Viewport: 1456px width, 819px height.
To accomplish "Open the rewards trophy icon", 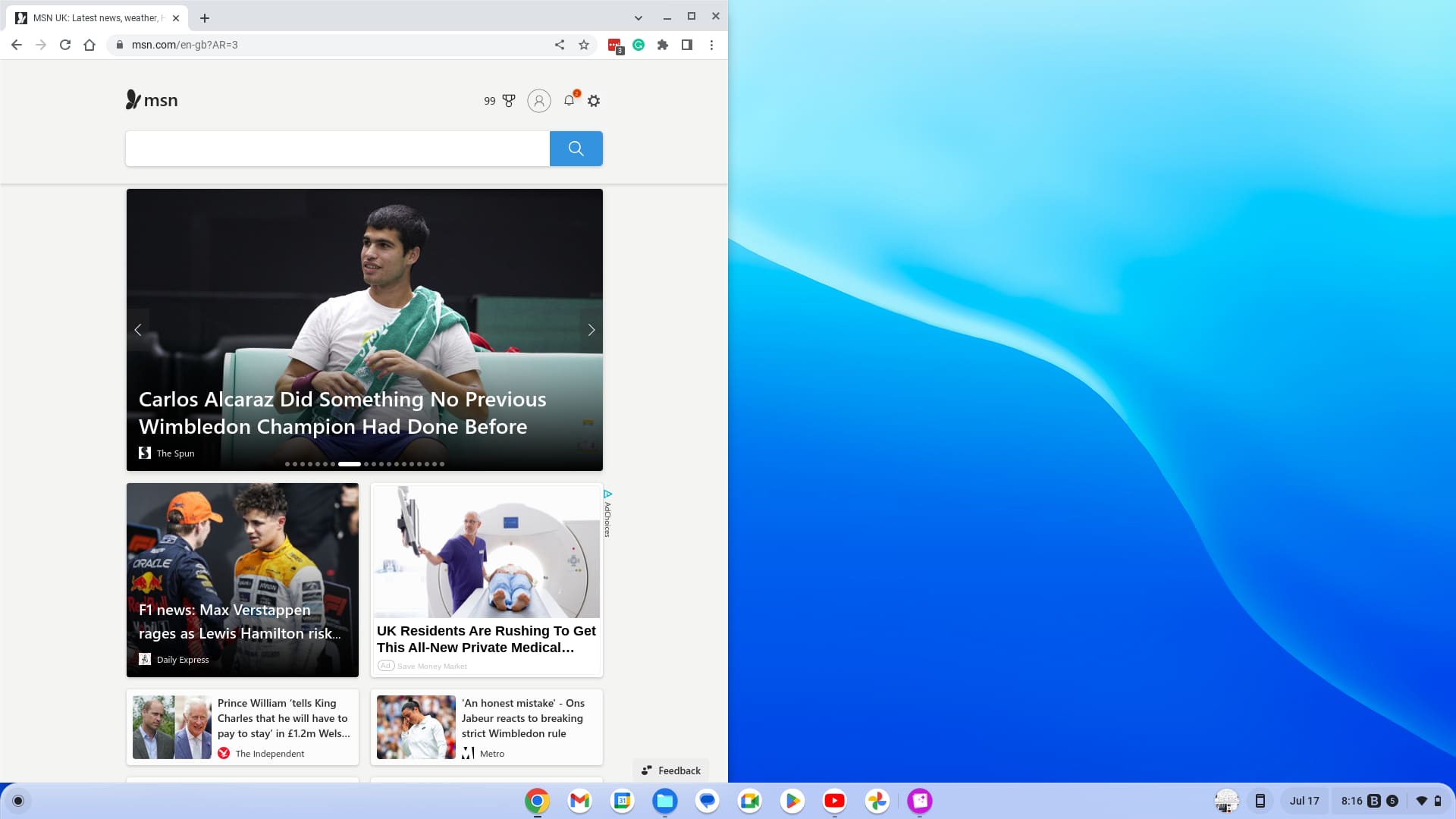I will 509,101.
